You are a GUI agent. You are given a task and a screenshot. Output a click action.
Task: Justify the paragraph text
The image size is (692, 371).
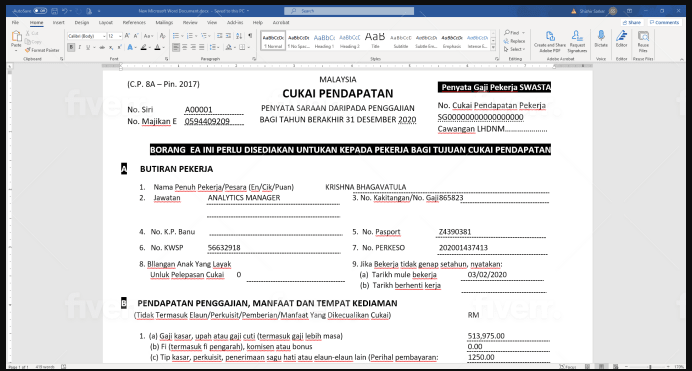(202, 47)
